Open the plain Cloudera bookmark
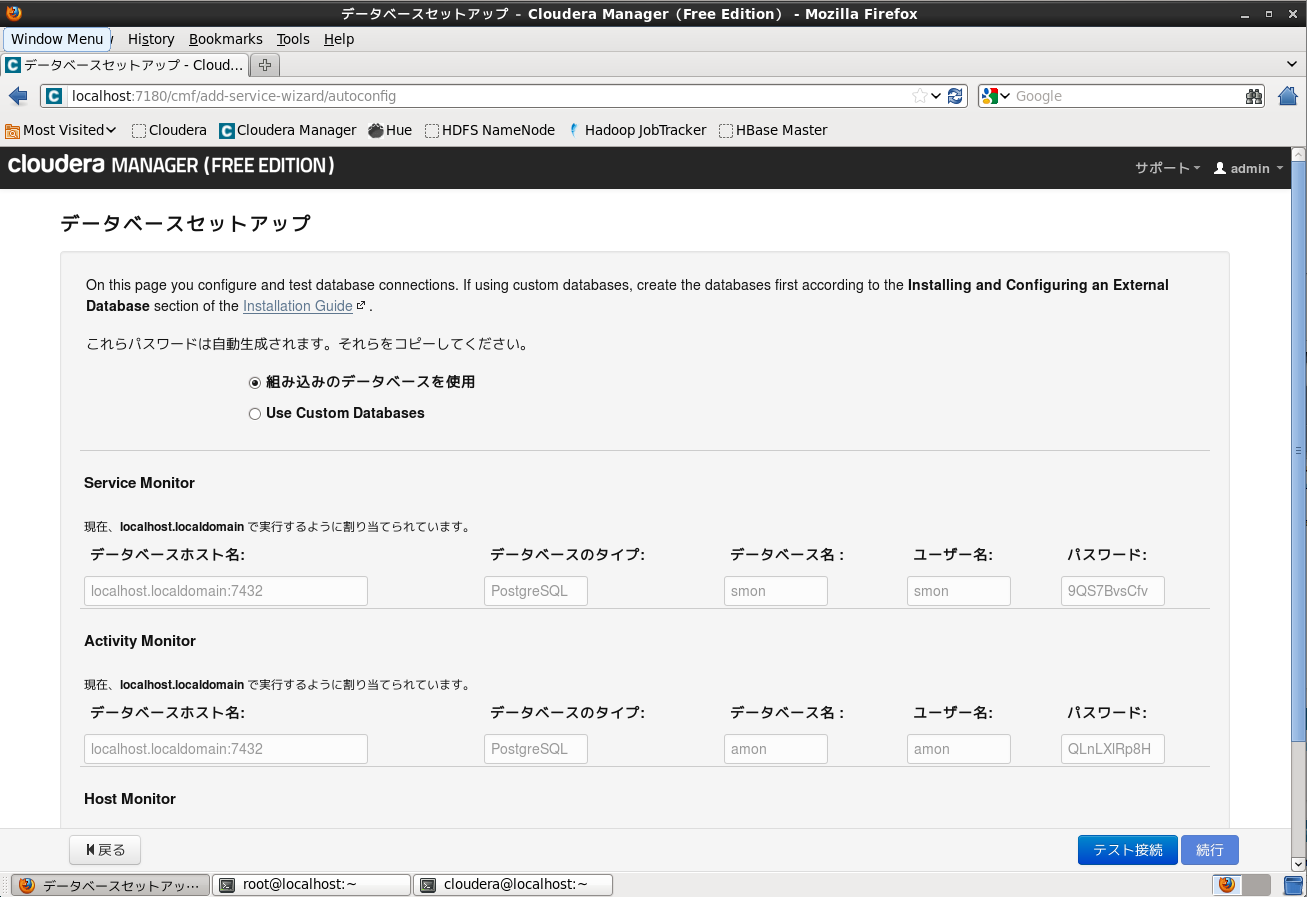 tap(169, 130)
